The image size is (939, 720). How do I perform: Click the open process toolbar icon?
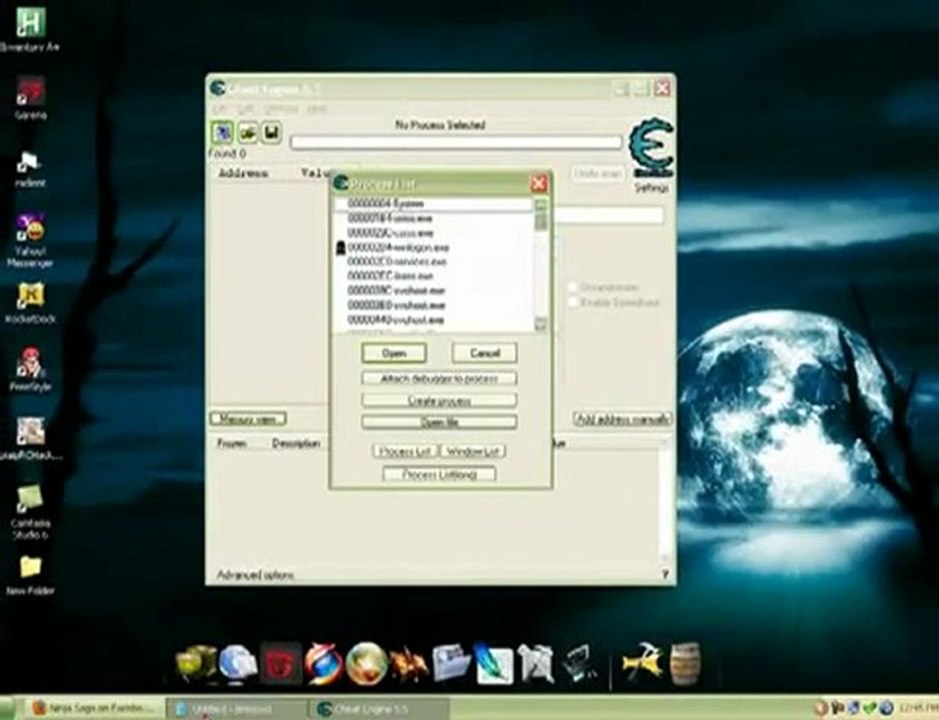[x=223, y=132]
